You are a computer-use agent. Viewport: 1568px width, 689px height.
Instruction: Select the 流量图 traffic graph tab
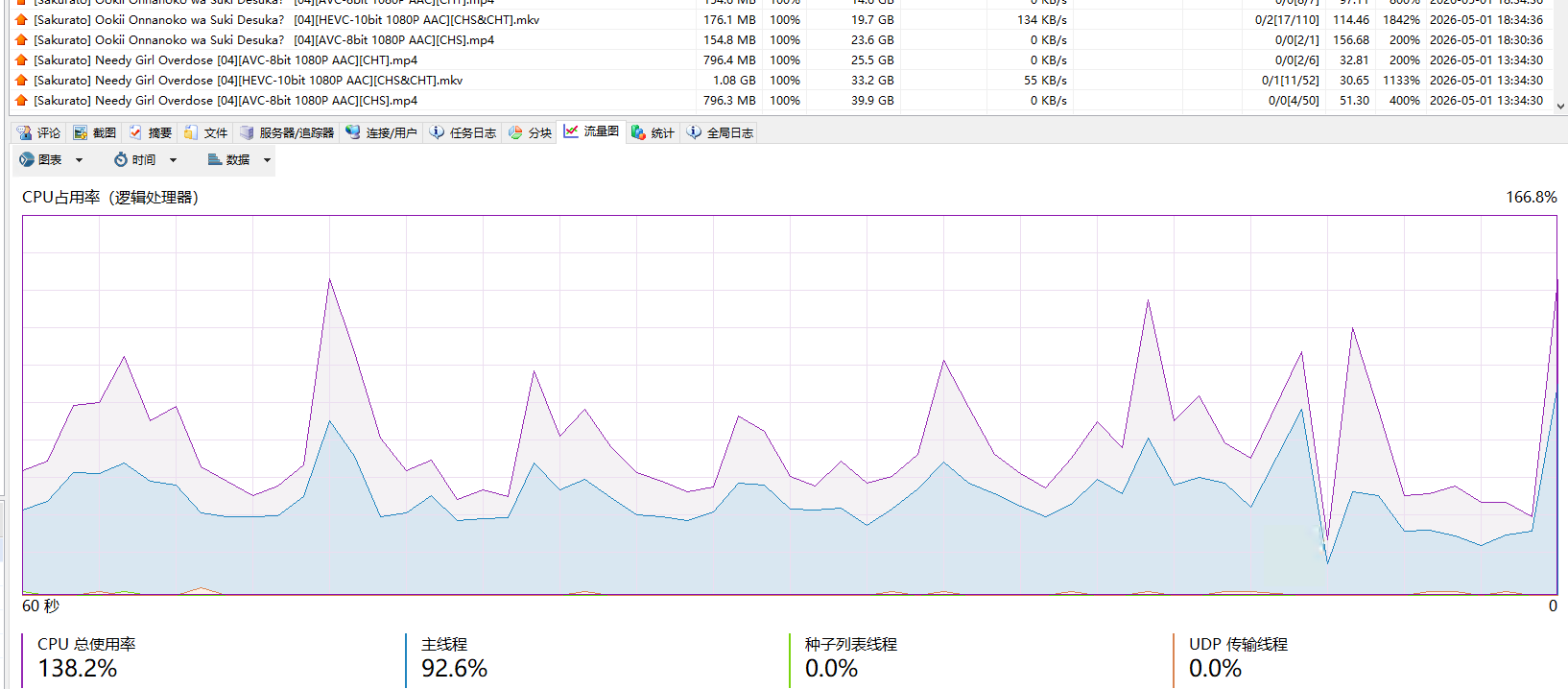click(x=591, y=131)
